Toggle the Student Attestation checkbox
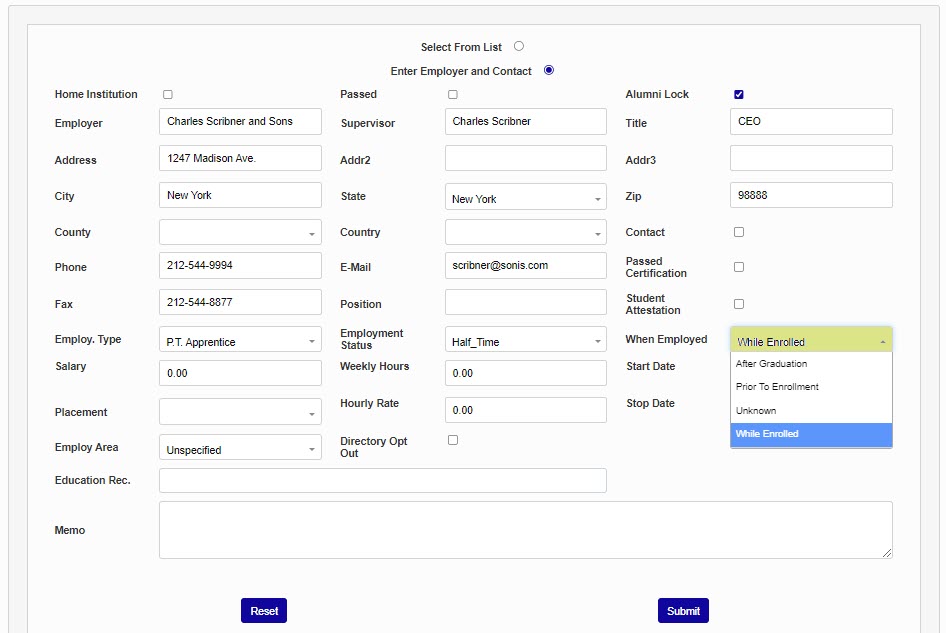The image size is (946, 633). coord(739,304)
